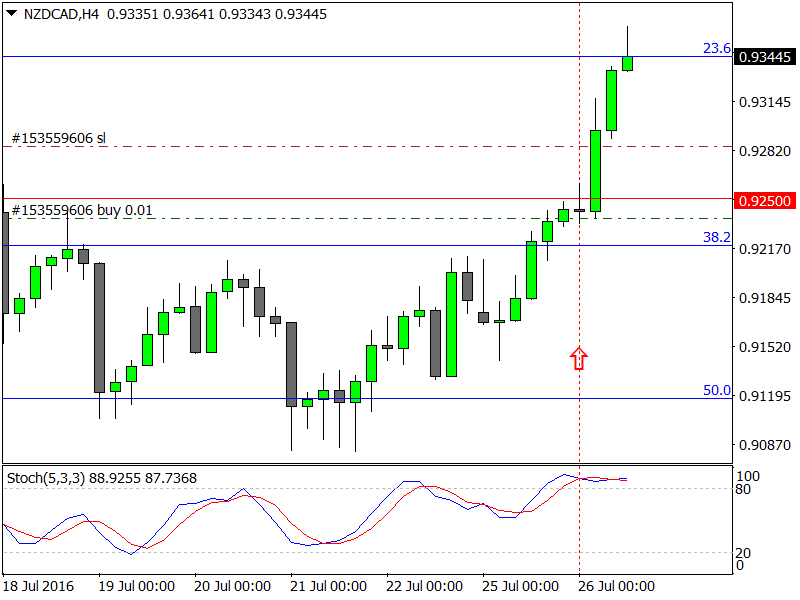Select the #153559606 sl stop-loss label
The height and width of the screenshot is (600, 800).
[x=59, y=138]
